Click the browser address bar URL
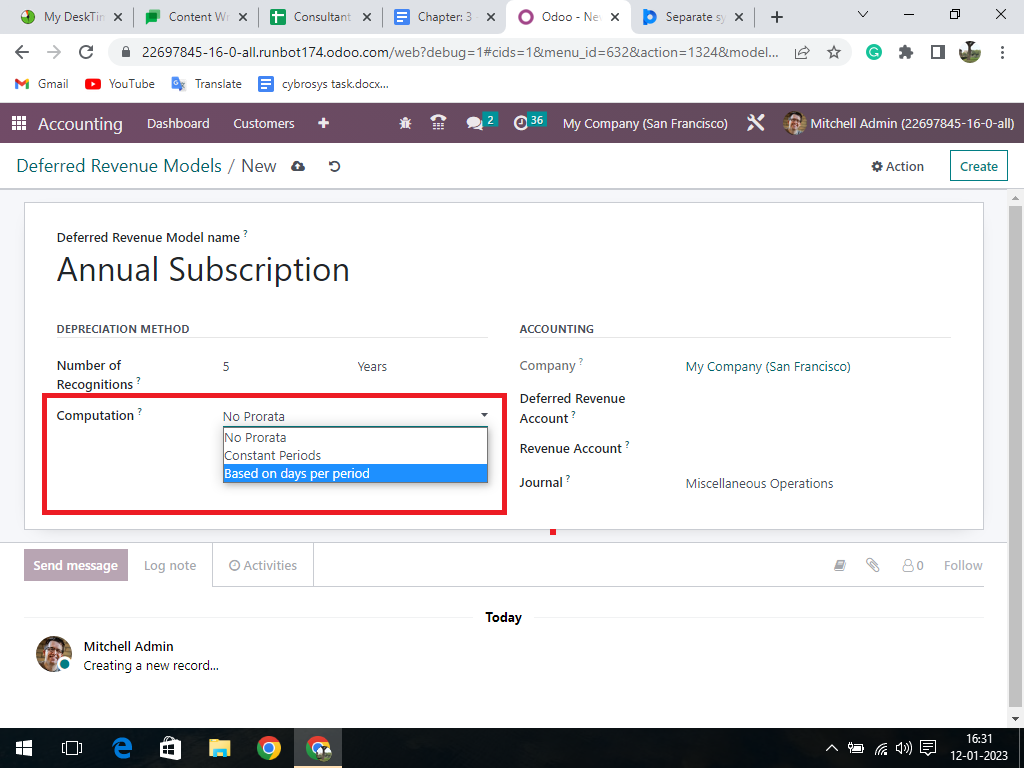 (460, 52)
